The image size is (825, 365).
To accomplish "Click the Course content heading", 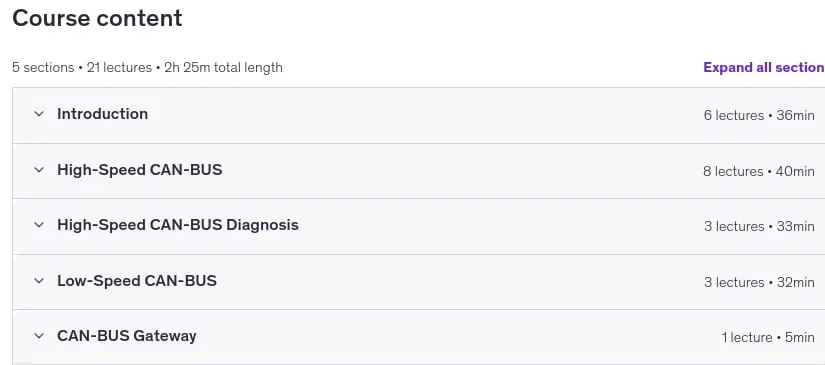I will (97, 18).
